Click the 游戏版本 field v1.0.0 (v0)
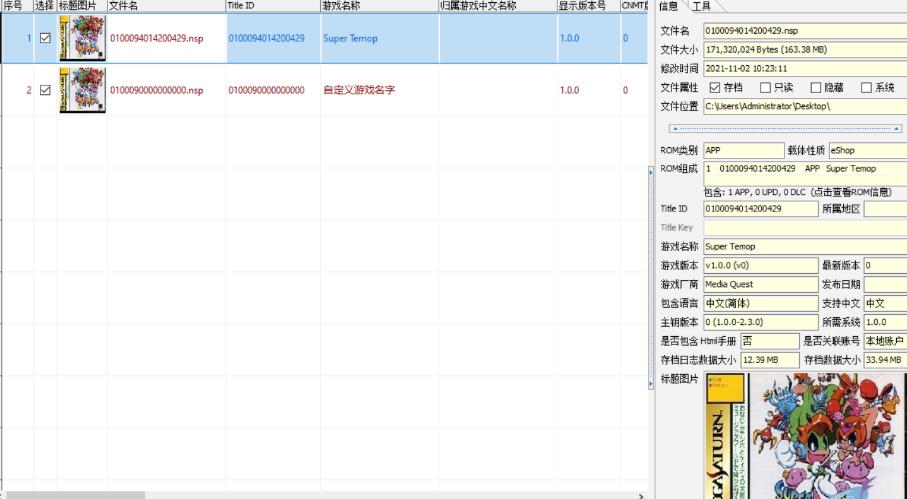Image resolution: width=907 pixels, height=499 pixels. click(761, 265)
